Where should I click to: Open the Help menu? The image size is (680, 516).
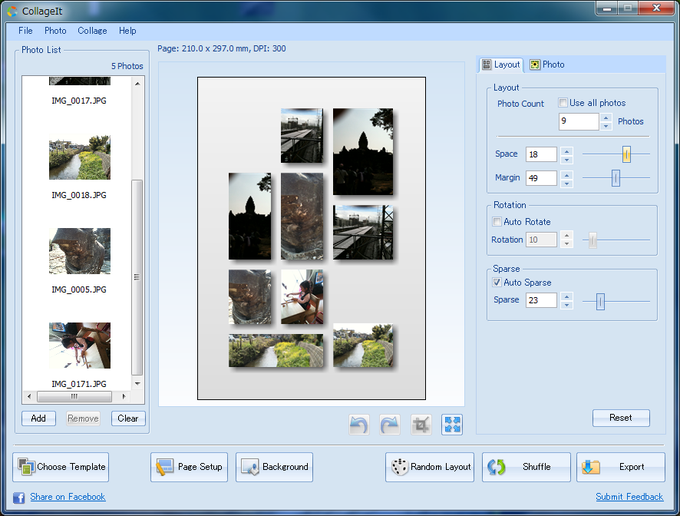(x=128, y=31)
